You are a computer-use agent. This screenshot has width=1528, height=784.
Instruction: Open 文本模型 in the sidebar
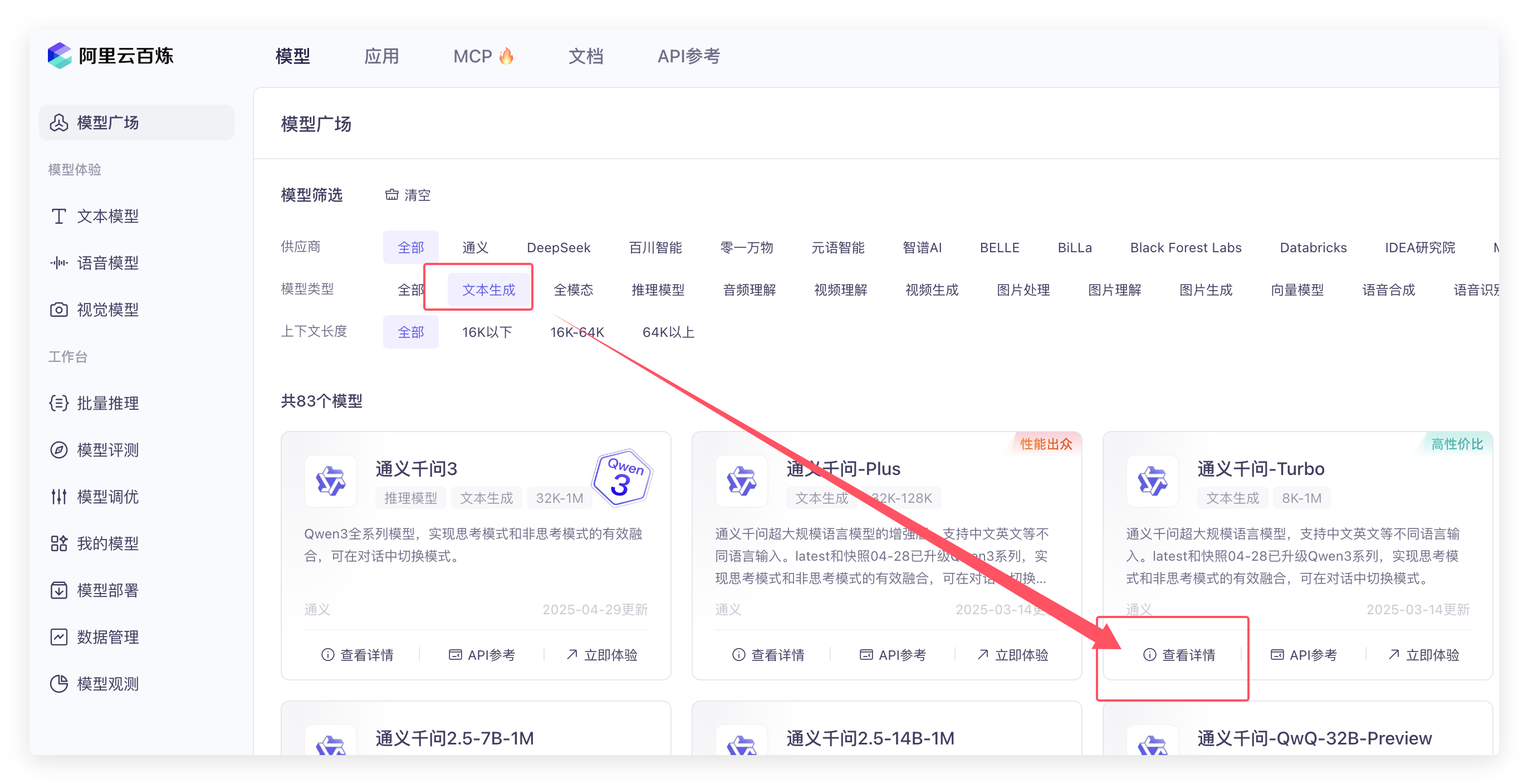point(95,217)
